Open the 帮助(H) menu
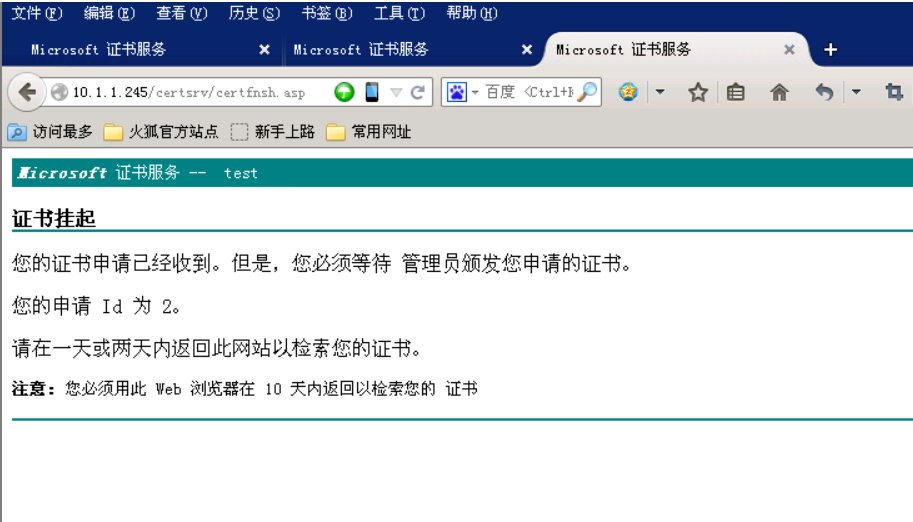Image resolution: width=913 pixels, height=522 pixels. point(472,13)
